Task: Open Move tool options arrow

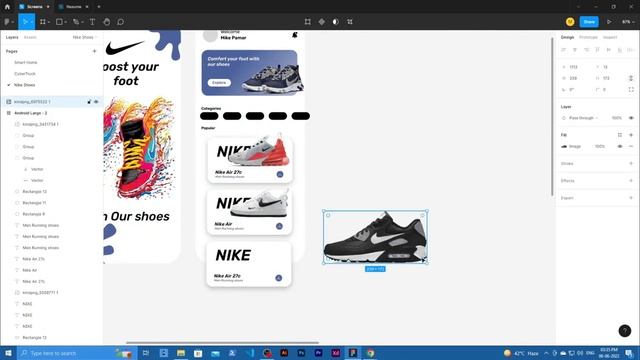Action: pos(31,22)
